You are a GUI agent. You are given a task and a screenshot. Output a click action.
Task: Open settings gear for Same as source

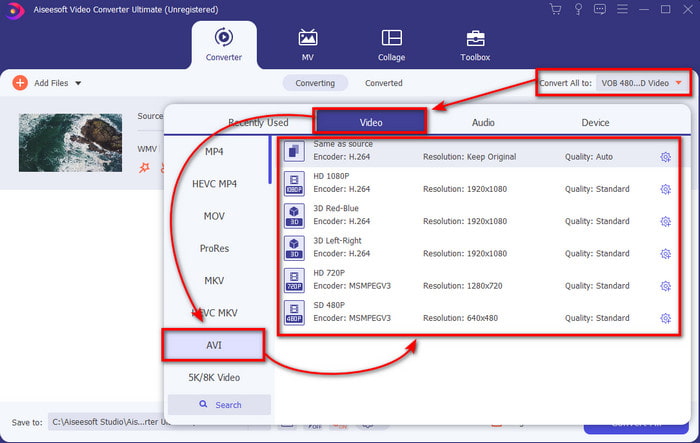[665, 157]
